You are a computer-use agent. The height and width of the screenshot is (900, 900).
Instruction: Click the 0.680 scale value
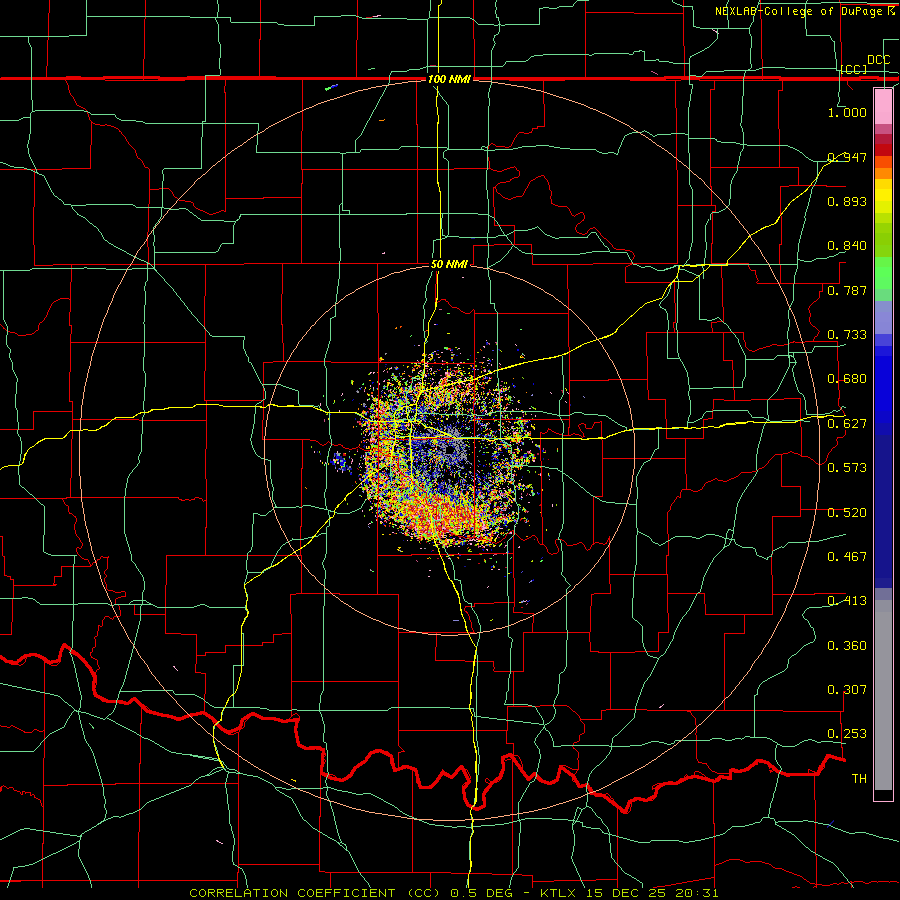(847, 379)
